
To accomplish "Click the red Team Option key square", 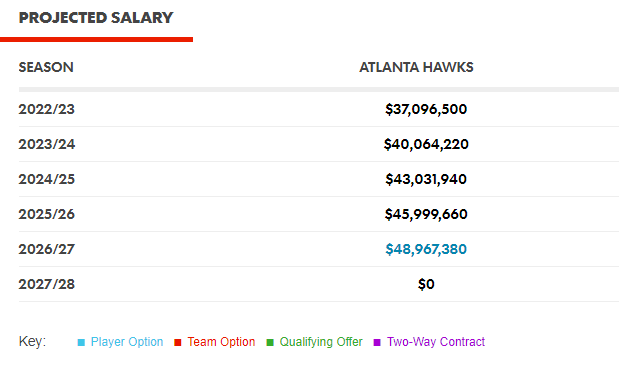I will click(x=178, y=342).
